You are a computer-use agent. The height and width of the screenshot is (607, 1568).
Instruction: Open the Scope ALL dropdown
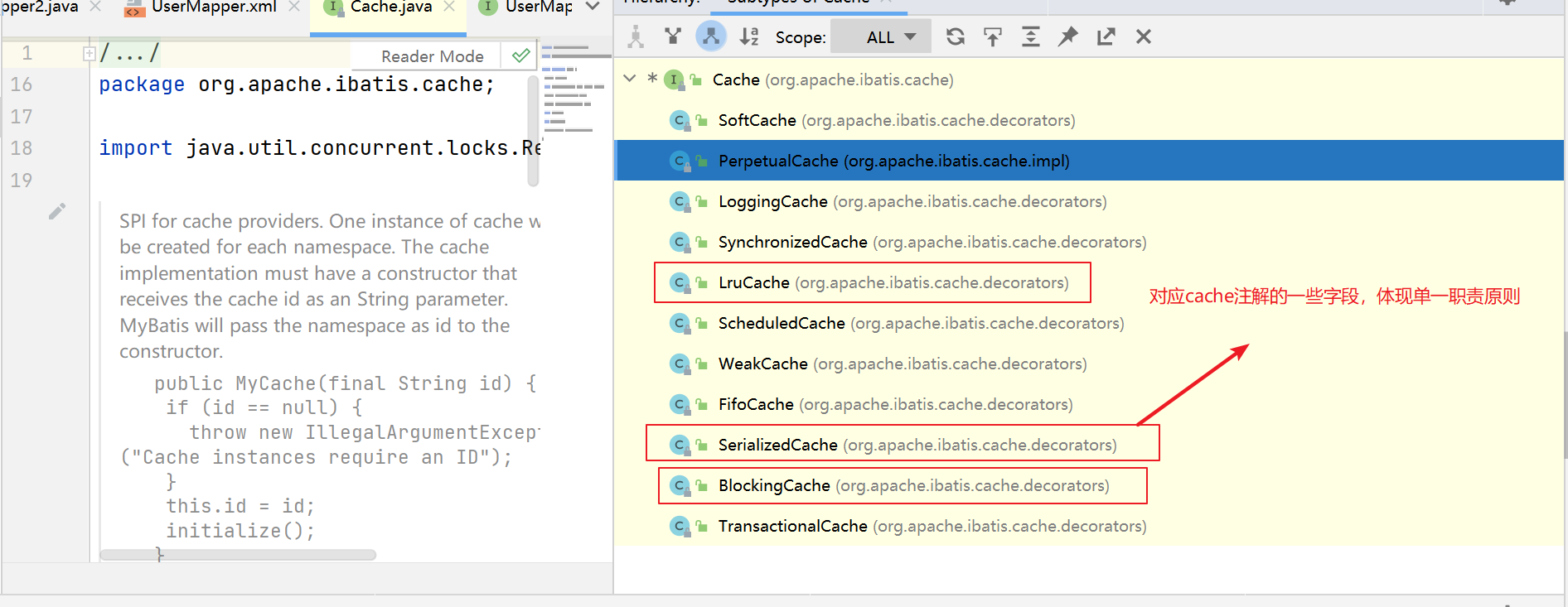point(881,36)
